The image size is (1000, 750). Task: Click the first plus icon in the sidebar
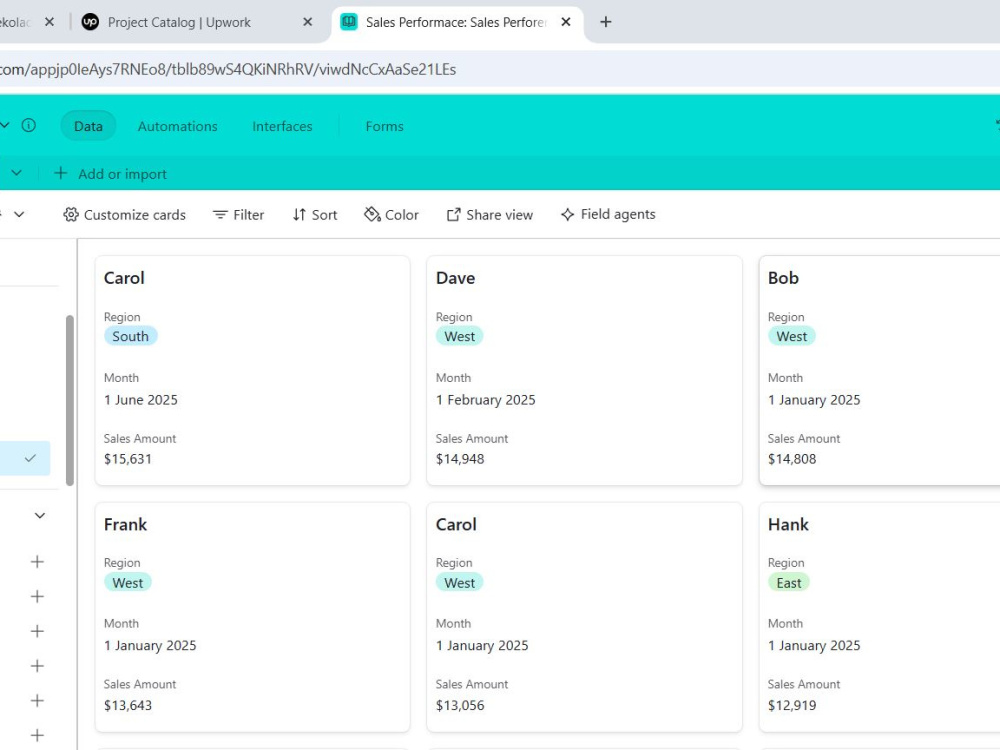37,562
